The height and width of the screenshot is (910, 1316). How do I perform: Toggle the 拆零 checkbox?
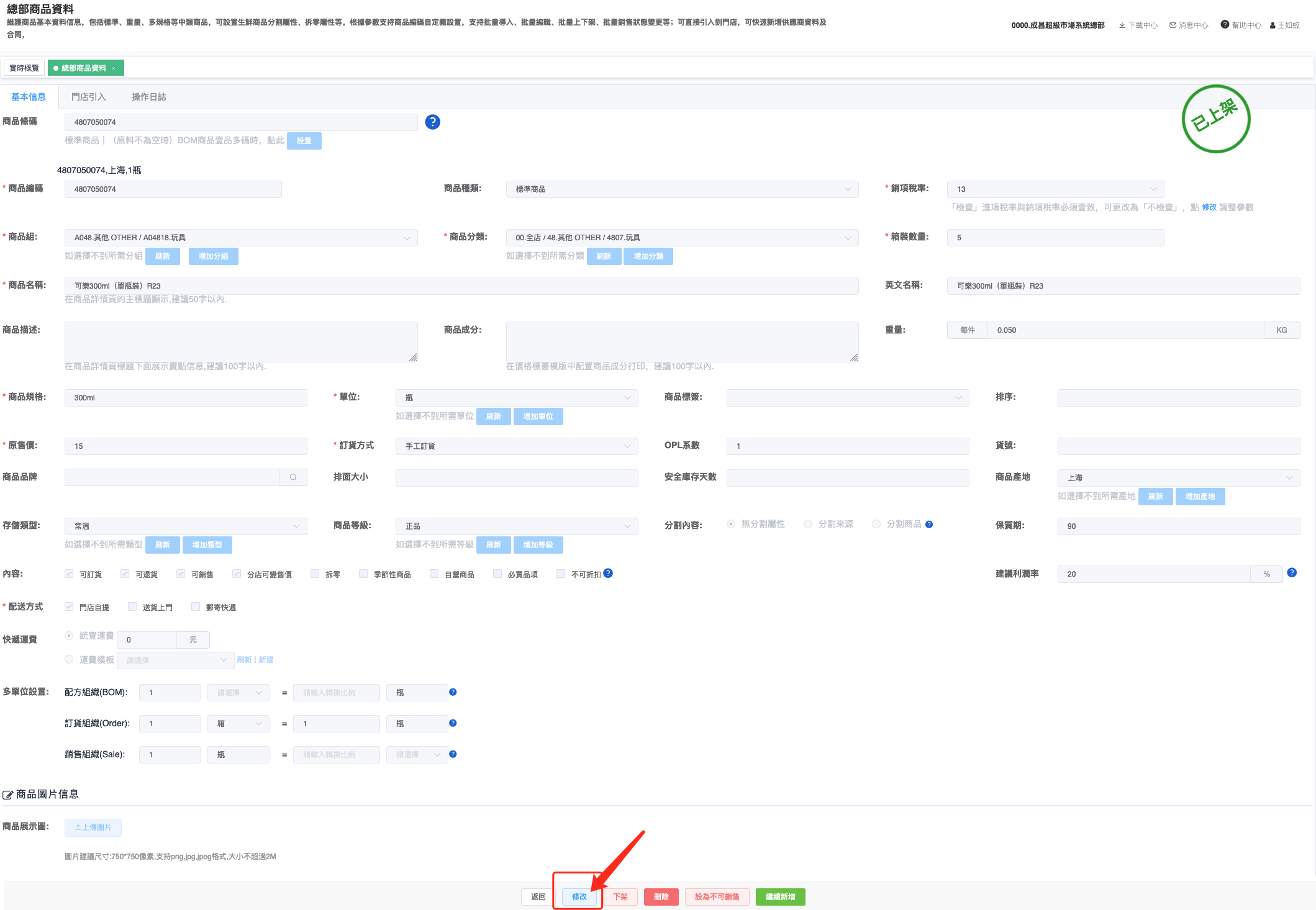(x=315, y=574)
